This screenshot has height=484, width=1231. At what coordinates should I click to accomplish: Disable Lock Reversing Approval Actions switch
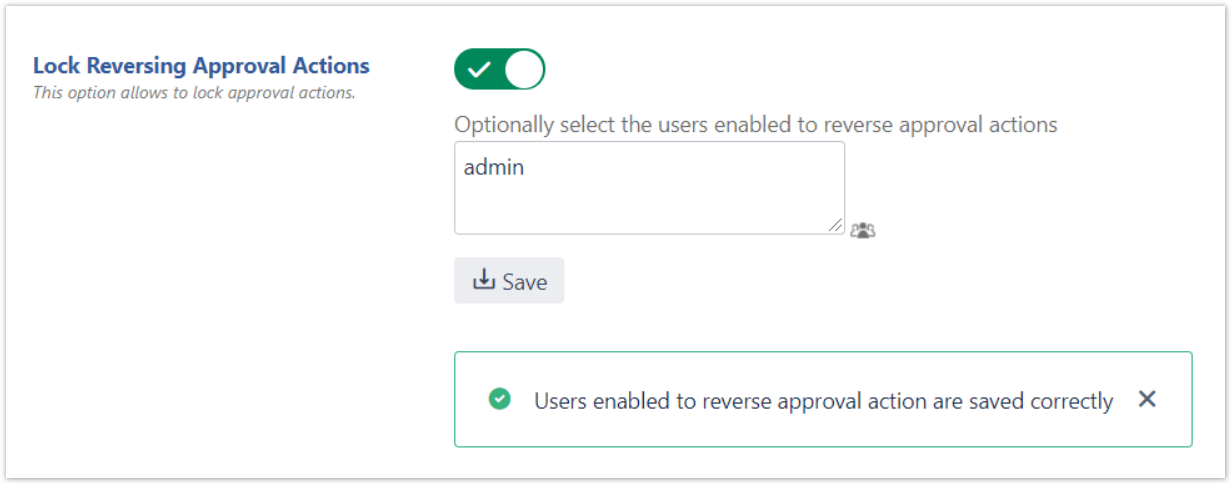coord(499,70)
